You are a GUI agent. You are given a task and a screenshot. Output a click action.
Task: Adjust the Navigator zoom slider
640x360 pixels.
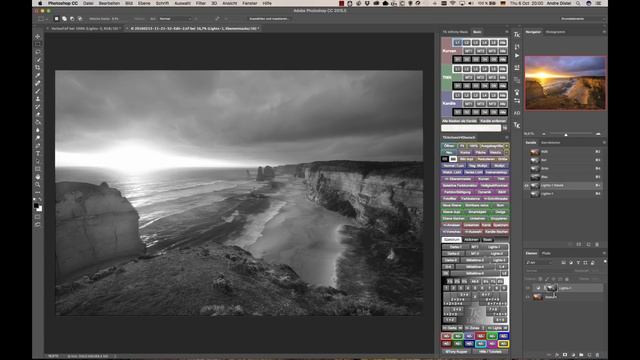point(566,134)
